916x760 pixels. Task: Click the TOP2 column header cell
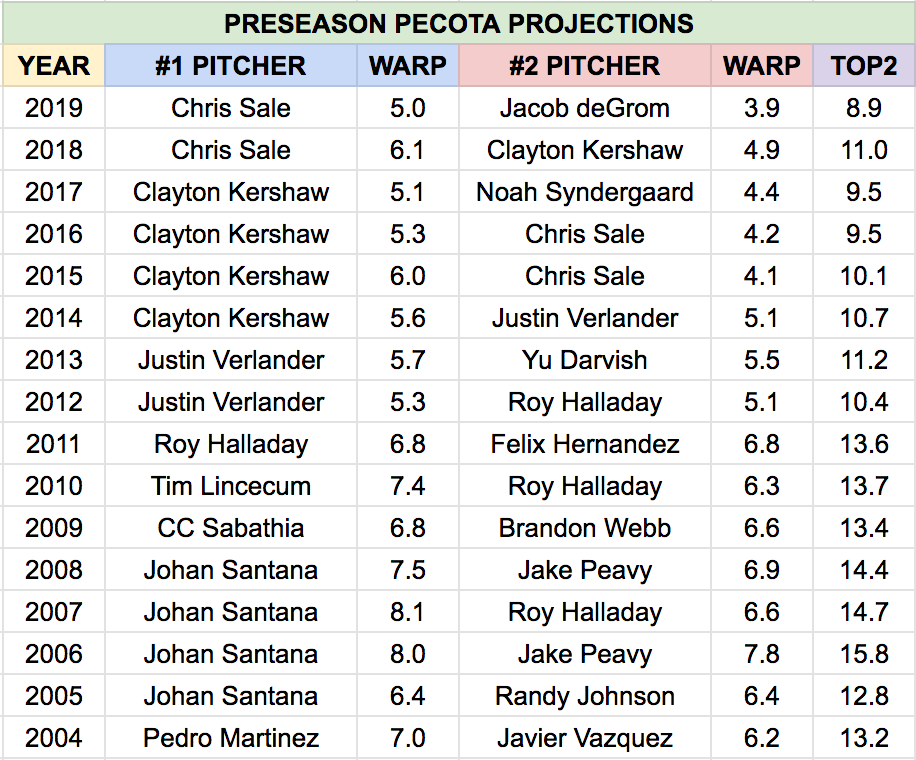pos(863,66)
